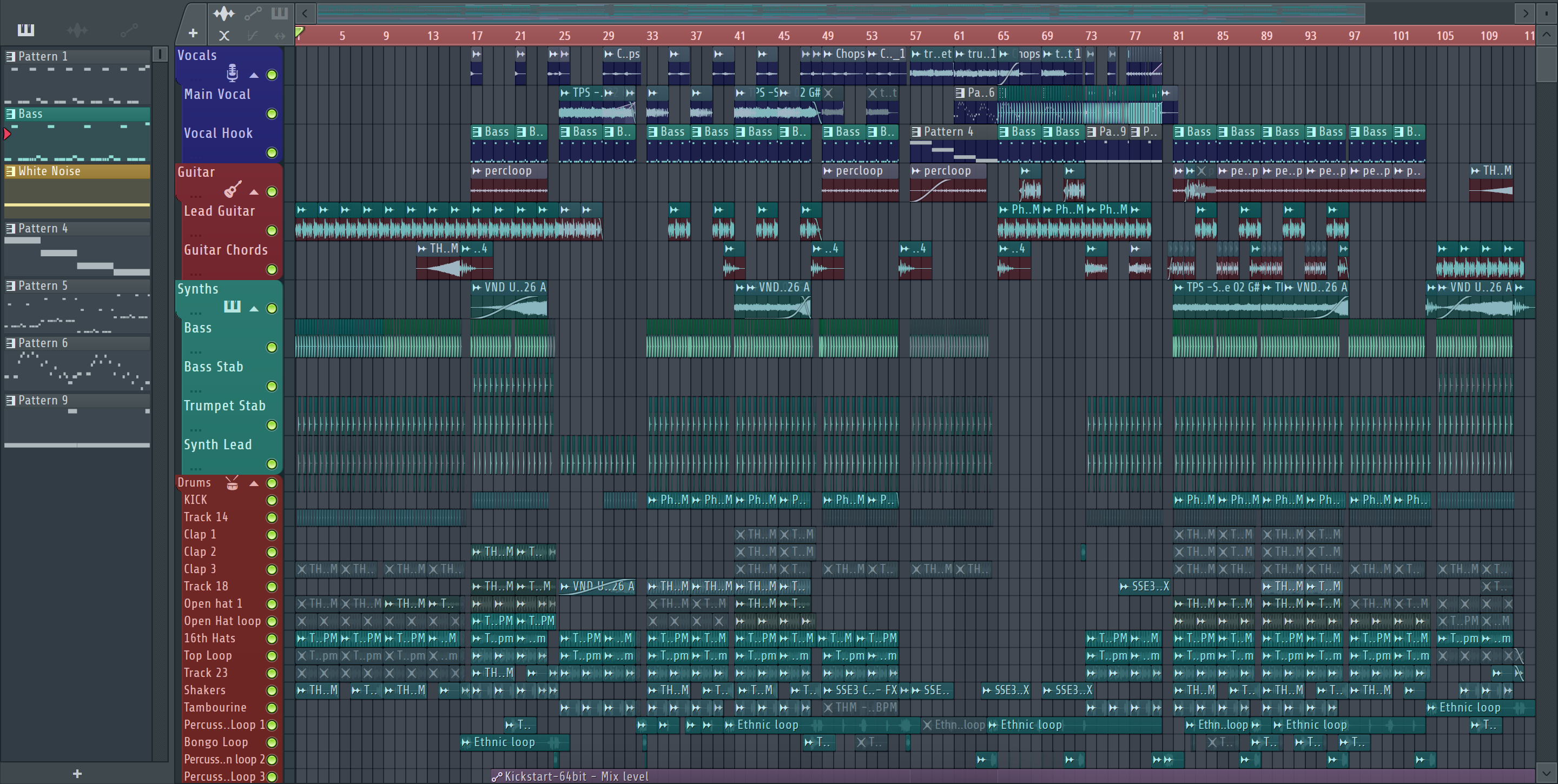
Task: Jump to bar 81 on the timeline ruler
Action: 1178,36
